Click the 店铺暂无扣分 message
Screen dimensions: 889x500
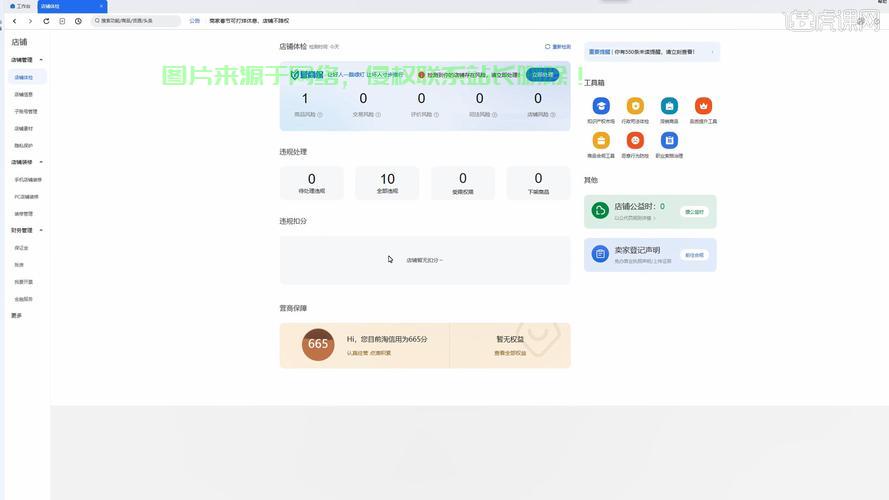click(425, 260)
